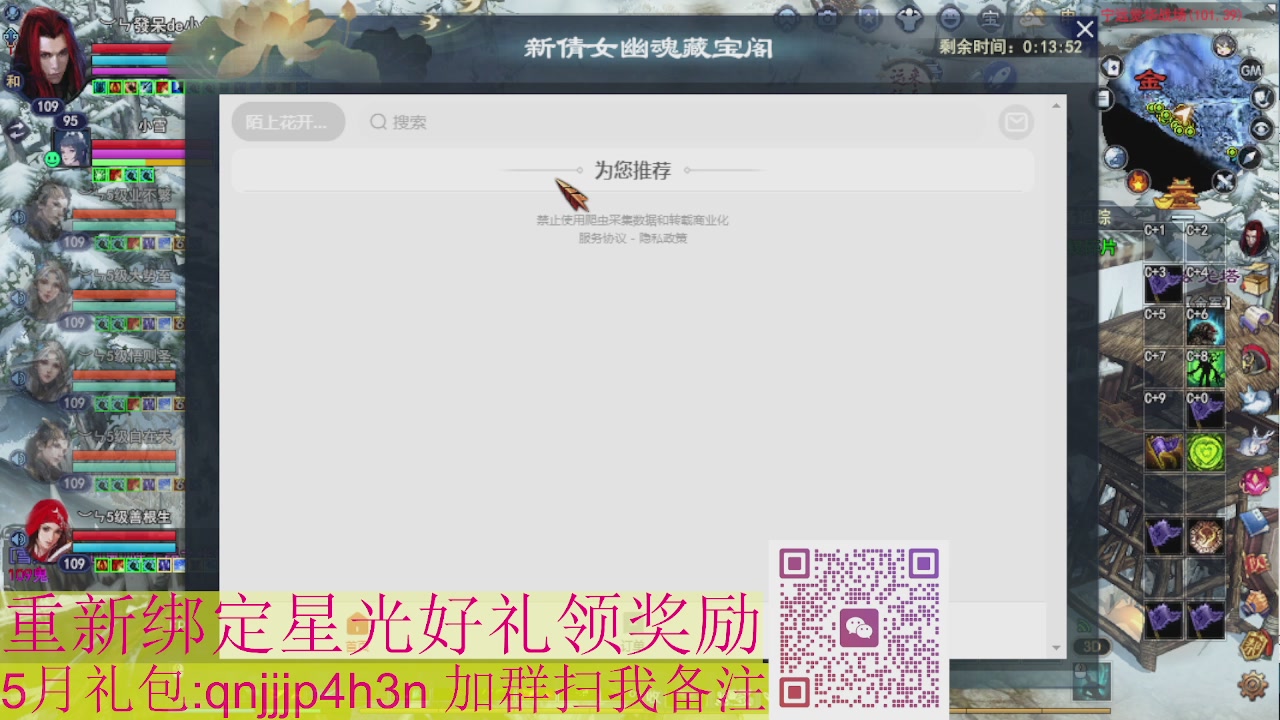Click the empty C+1 skill slot
Screen dimensions: 1280x720
1163,242
